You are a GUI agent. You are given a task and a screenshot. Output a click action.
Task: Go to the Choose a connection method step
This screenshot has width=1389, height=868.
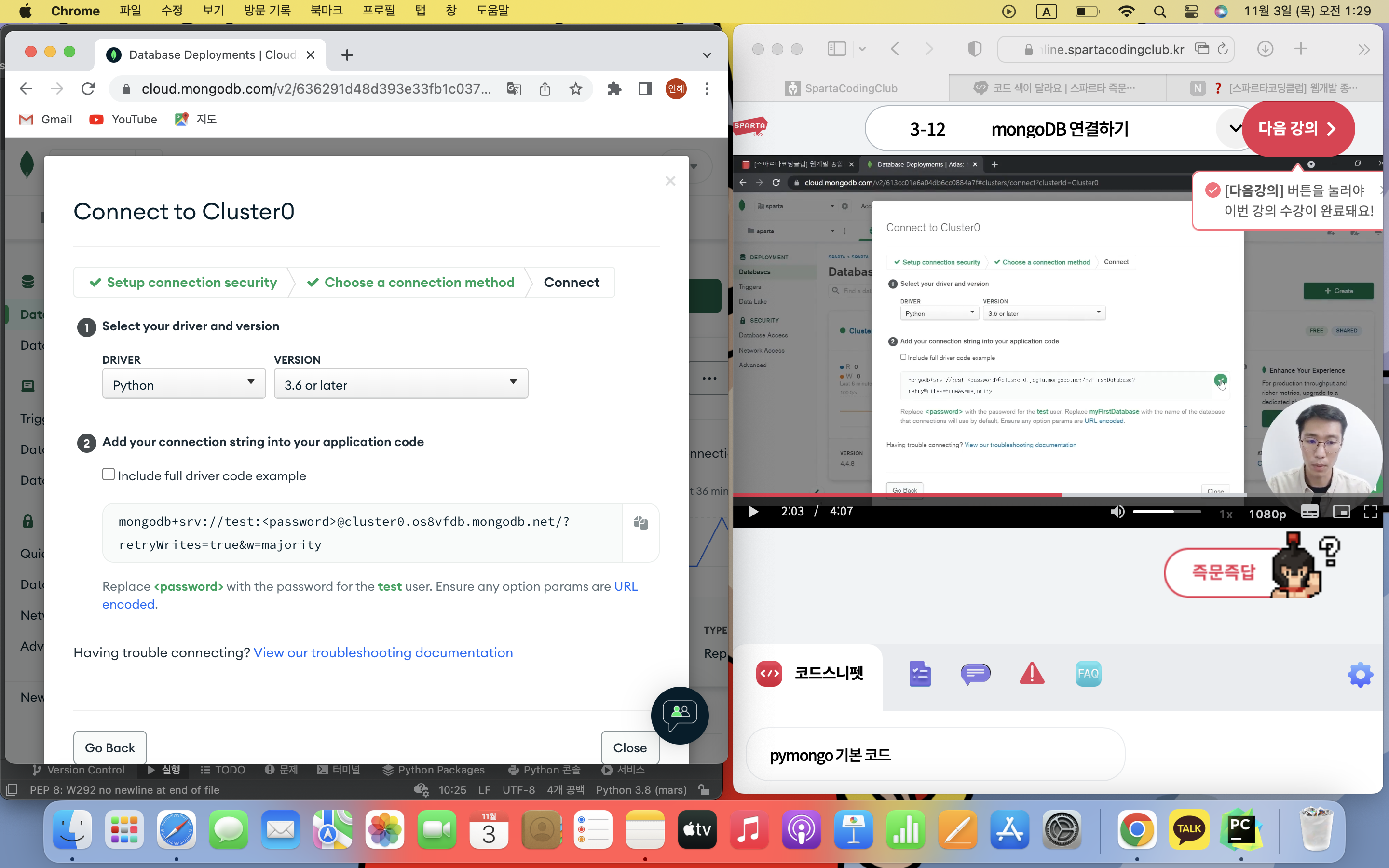410,283
